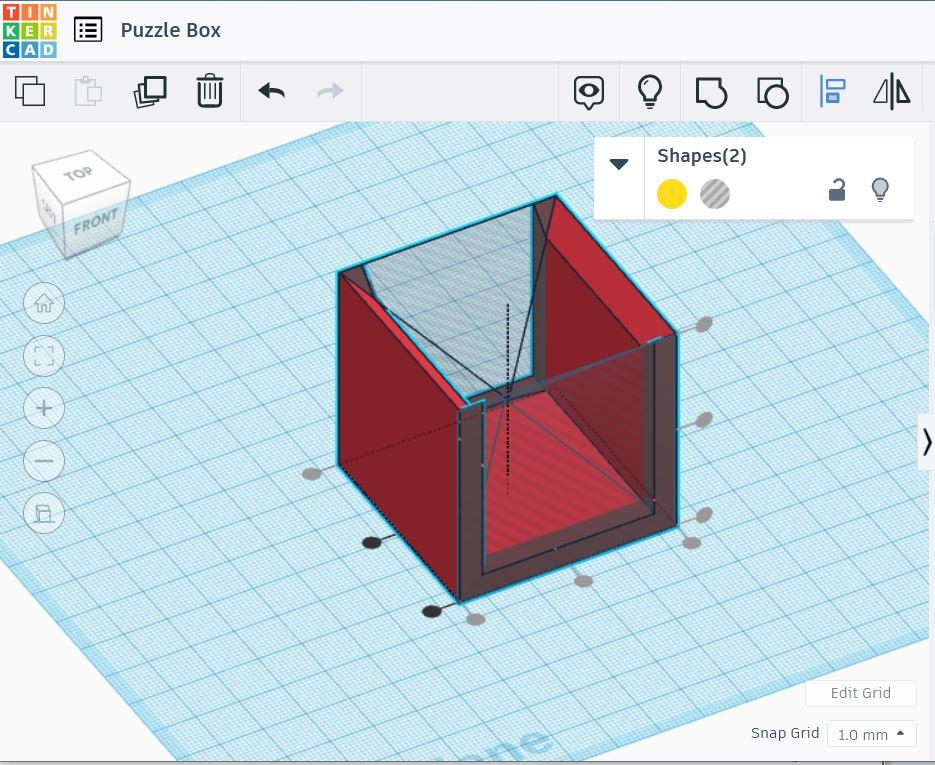
Task: Choose the yellow Solid color swatch
Action: tap(671, 194)
